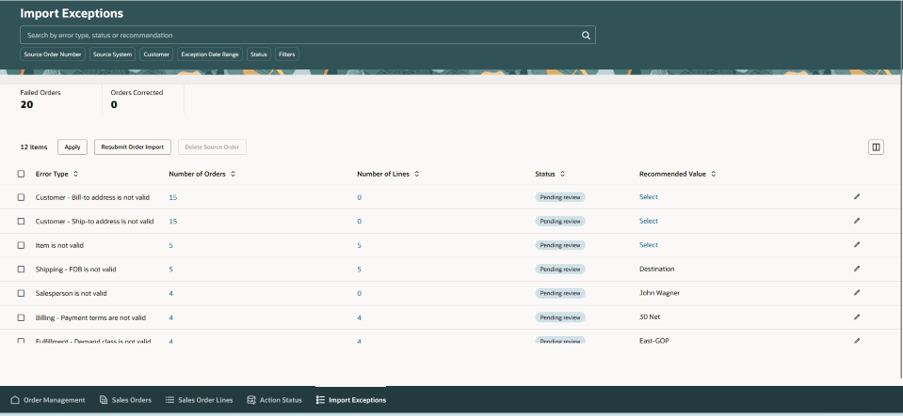Switch to Sales Order Lines tab
This screenshot has width=903, height=416.
200,400
